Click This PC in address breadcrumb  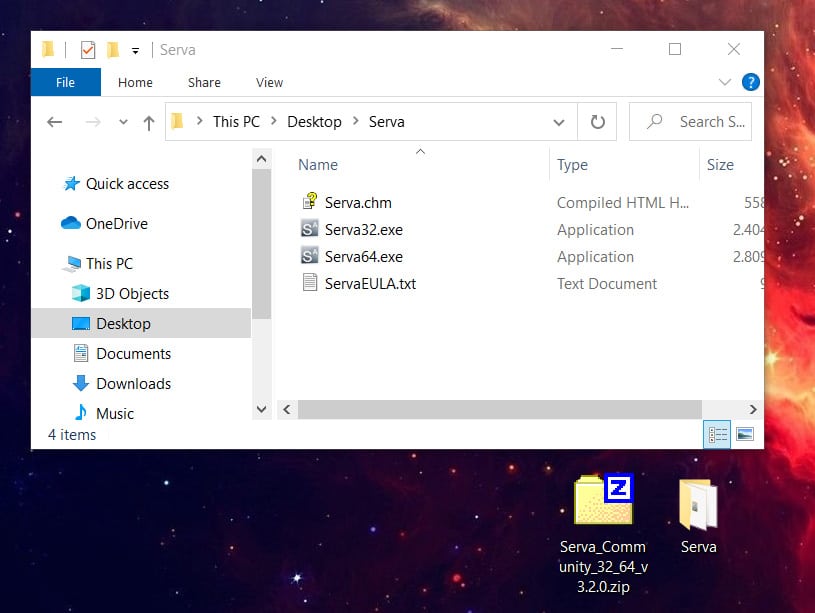pos(236,122)
